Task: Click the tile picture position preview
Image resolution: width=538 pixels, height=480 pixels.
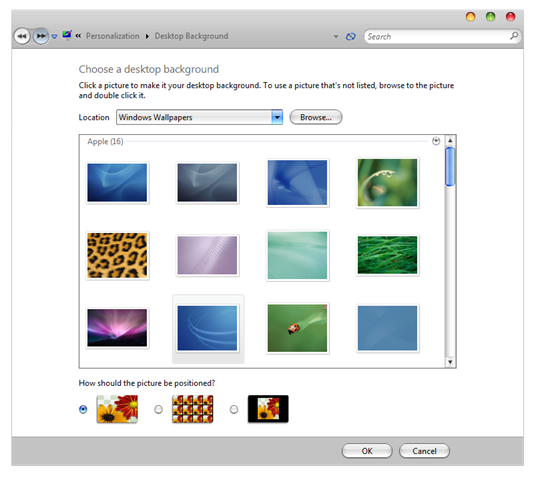Action: coord(192,409)
